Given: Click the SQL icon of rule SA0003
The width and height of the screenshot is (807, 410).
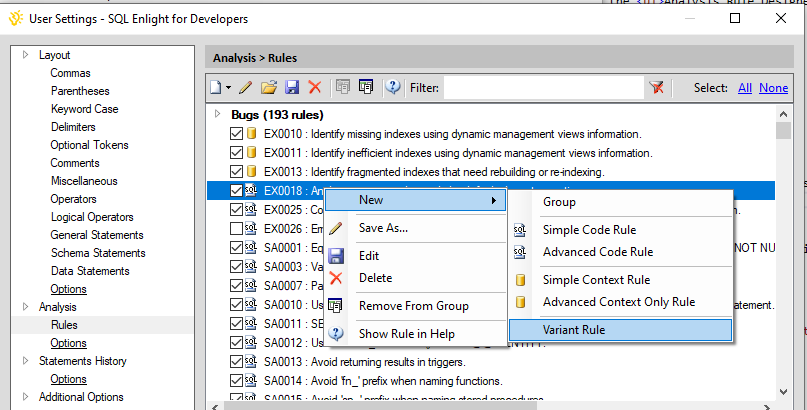Looking at the screenshot, I should pos(251,266).
